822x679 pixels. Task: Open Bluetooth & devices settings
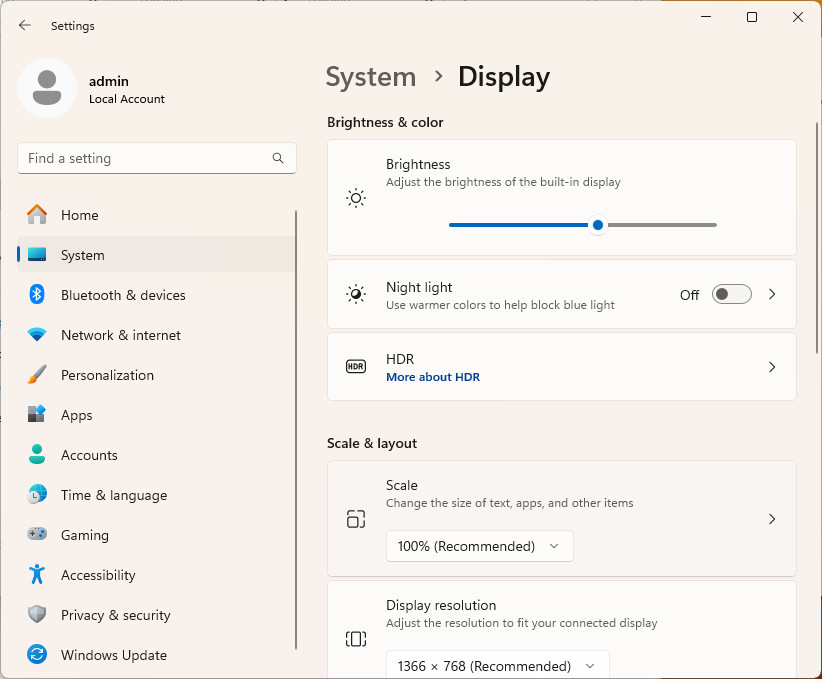point(156,295)
